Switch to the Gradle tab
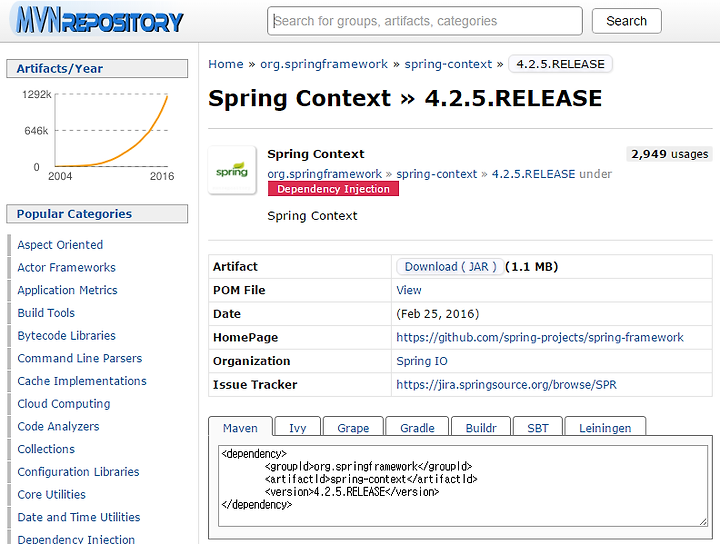This screenshot has height=544, width=720. [x=417, y=427]
